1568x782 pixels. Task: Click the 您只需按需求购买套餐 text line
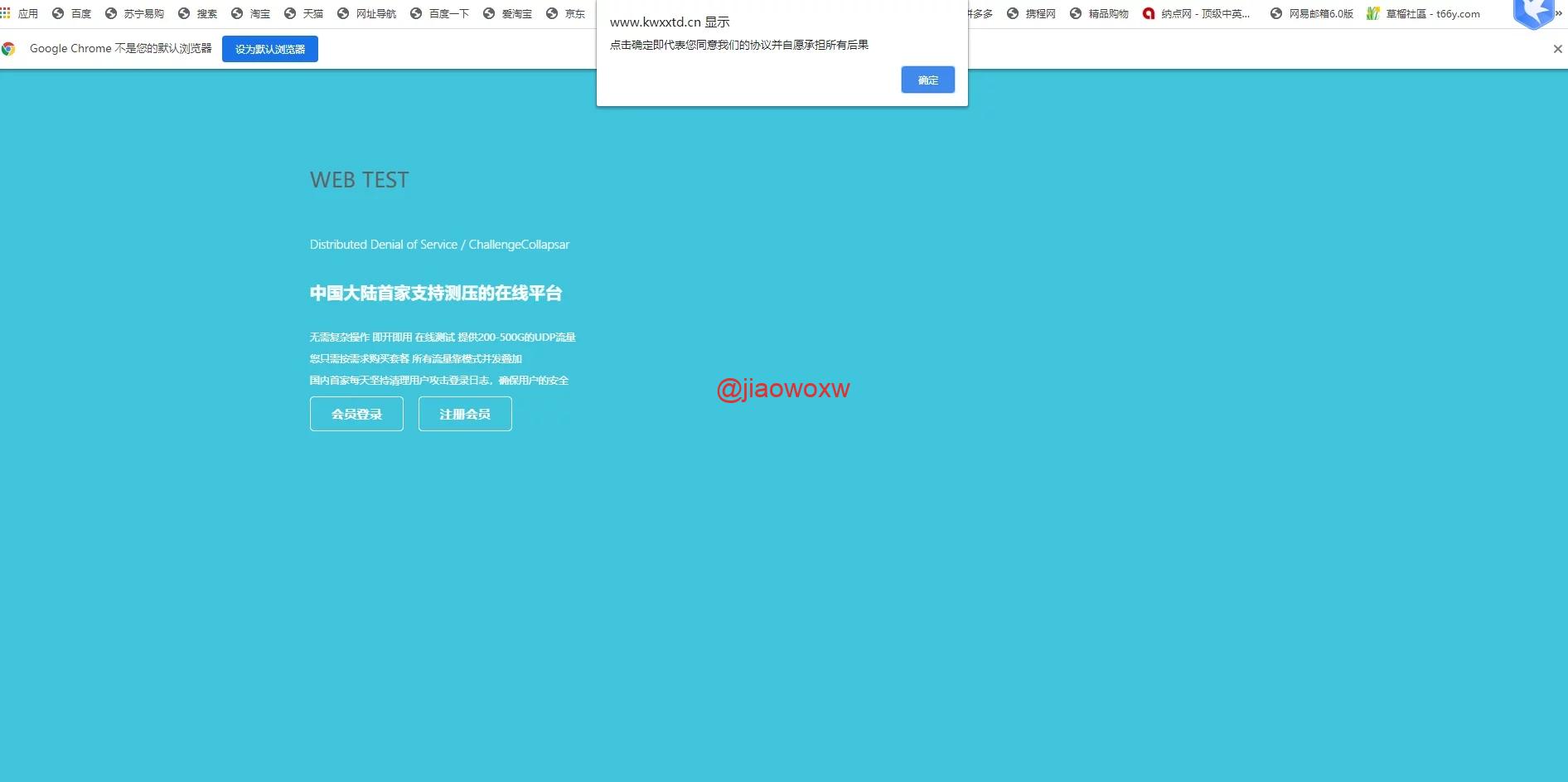point(416,358)
